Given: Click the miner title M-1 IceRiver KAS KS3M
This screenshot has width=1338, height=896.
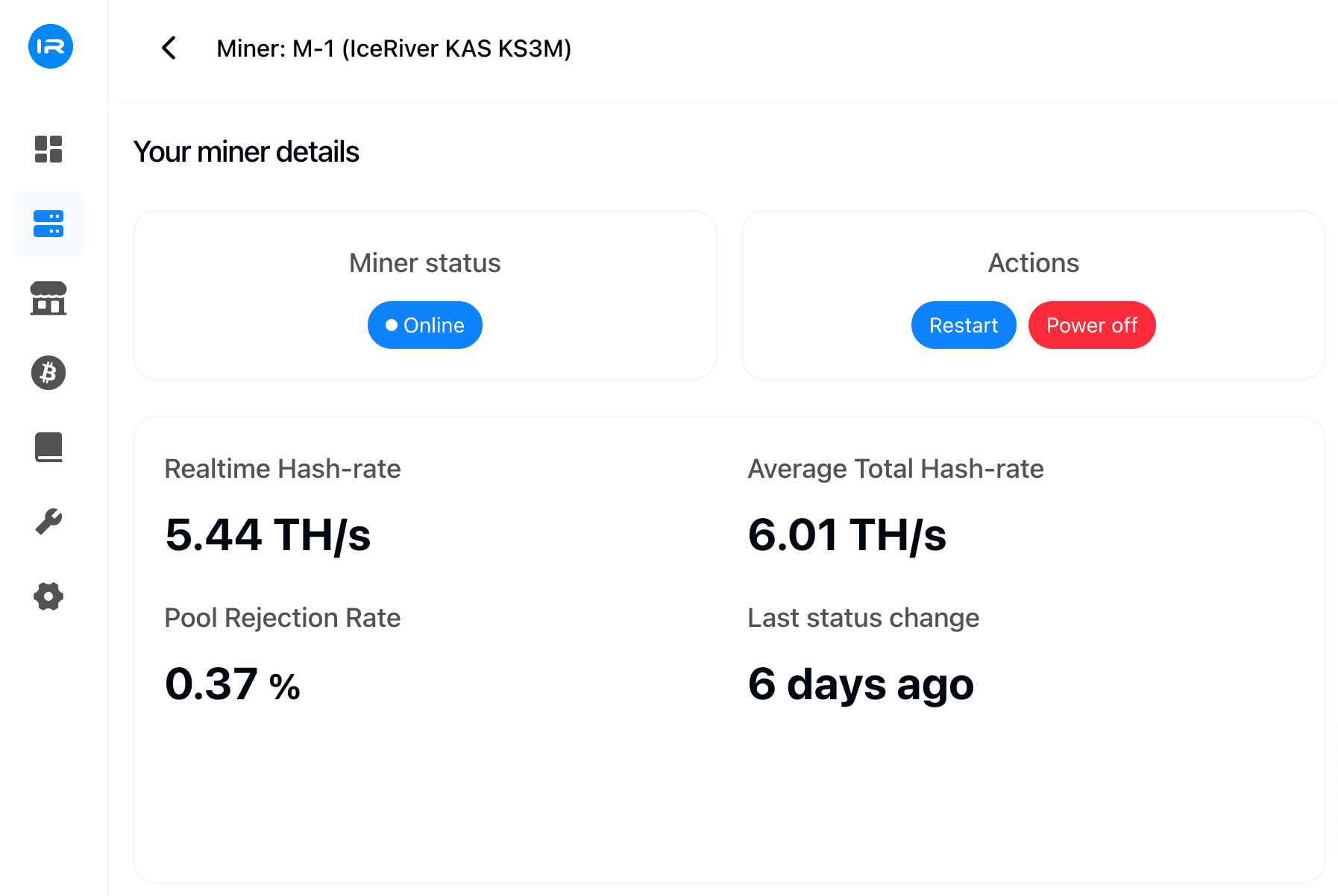Looking at the screenshot, I should tap(394, 48).
